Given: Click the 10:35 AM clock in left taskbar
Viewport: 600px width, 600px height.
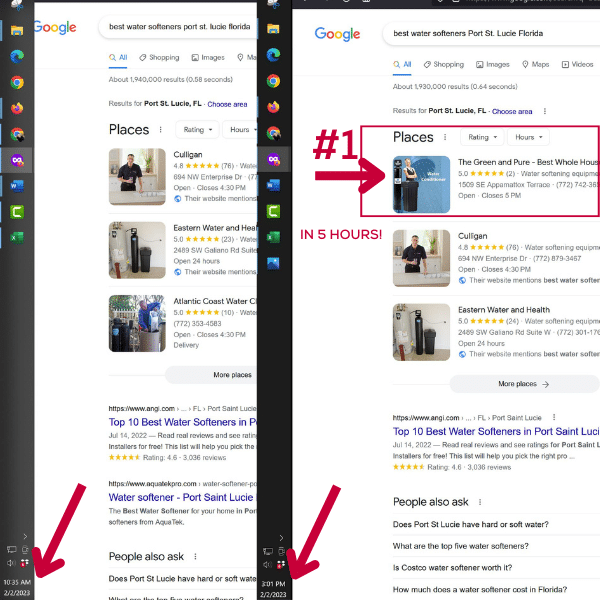Looking at the screenshot, I should tap(17, 587).
